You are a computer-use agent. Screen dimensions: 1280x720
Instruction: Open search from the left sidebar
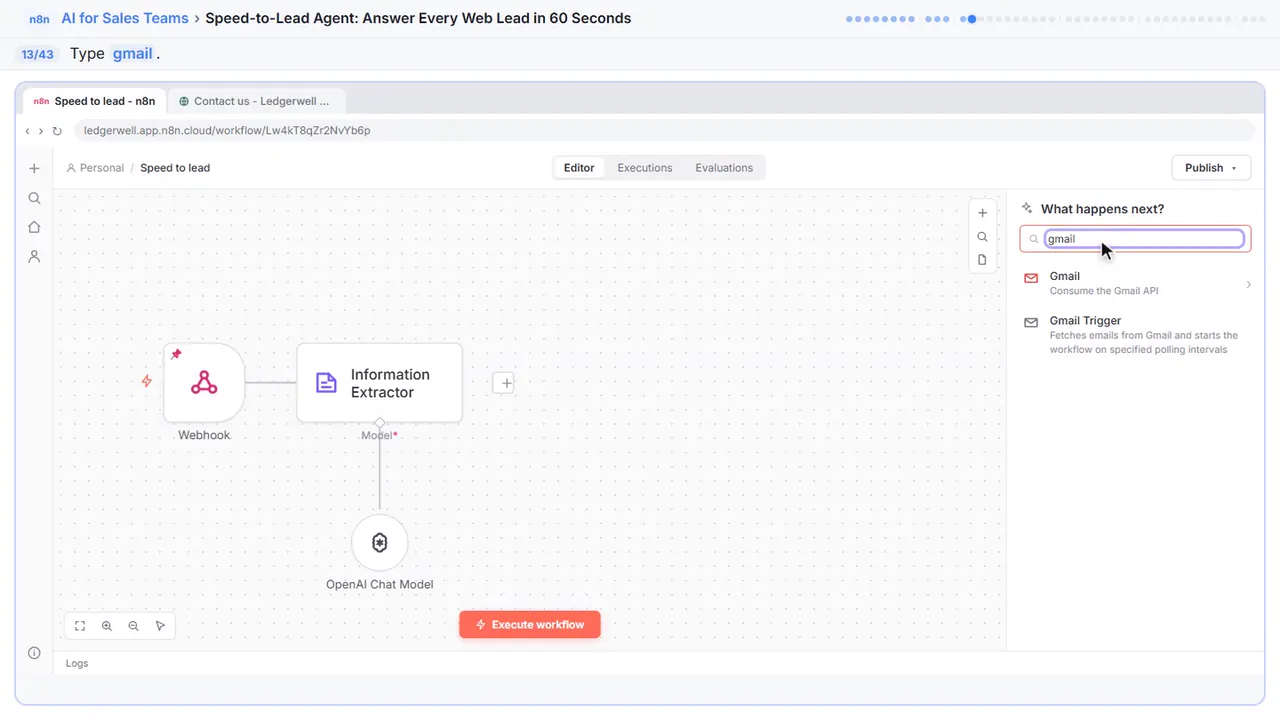pyautogui.click(x=34, y=198)
